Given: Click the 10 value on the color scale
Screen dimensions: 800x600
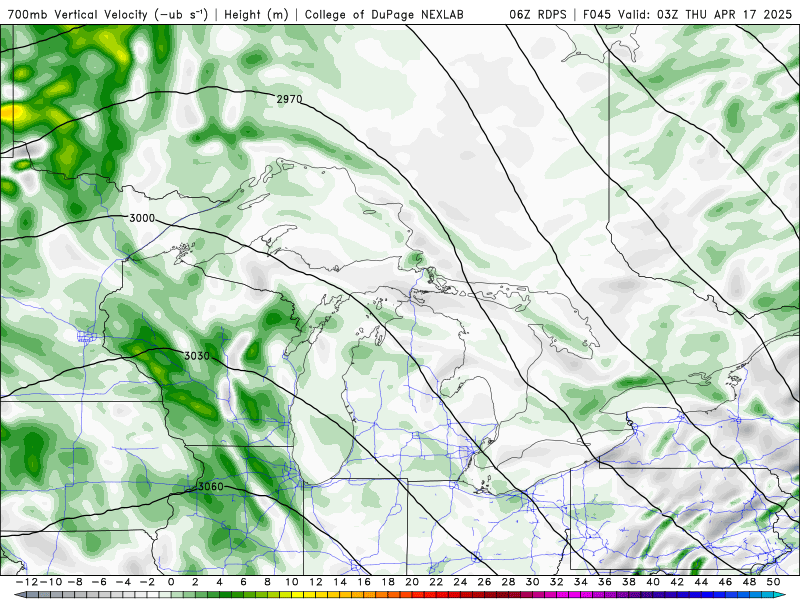Looking at the screenshot, I should pos(291,582).
